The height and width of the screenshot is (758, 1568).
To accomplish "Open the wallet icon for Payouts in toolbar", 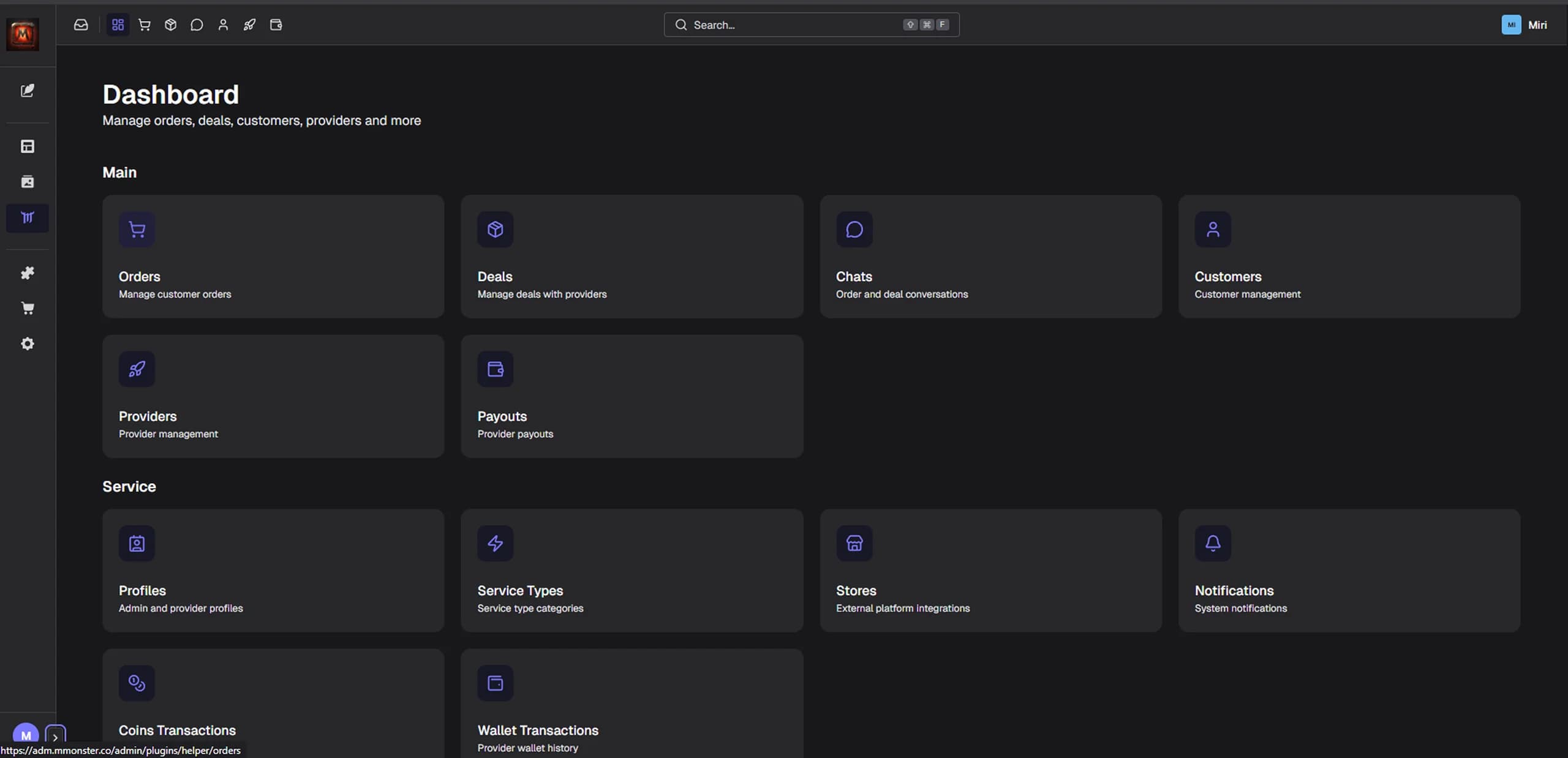I will tap(276, 24).
